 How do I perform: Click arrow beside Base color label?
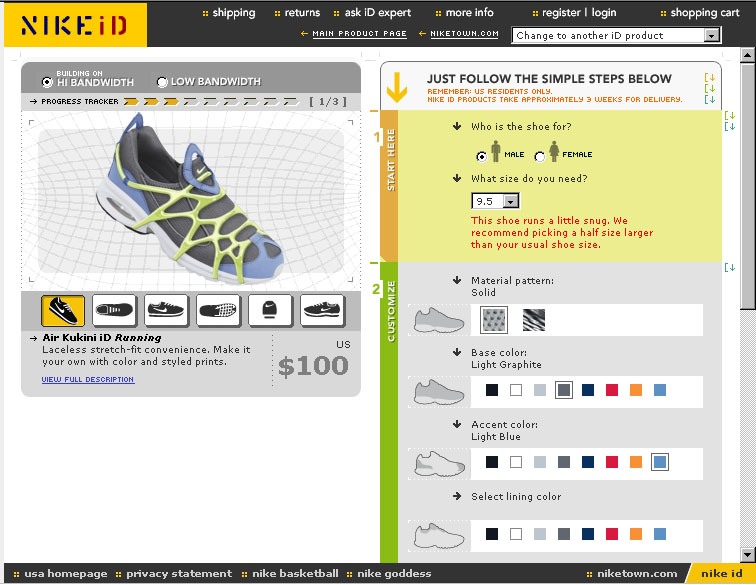457,353
